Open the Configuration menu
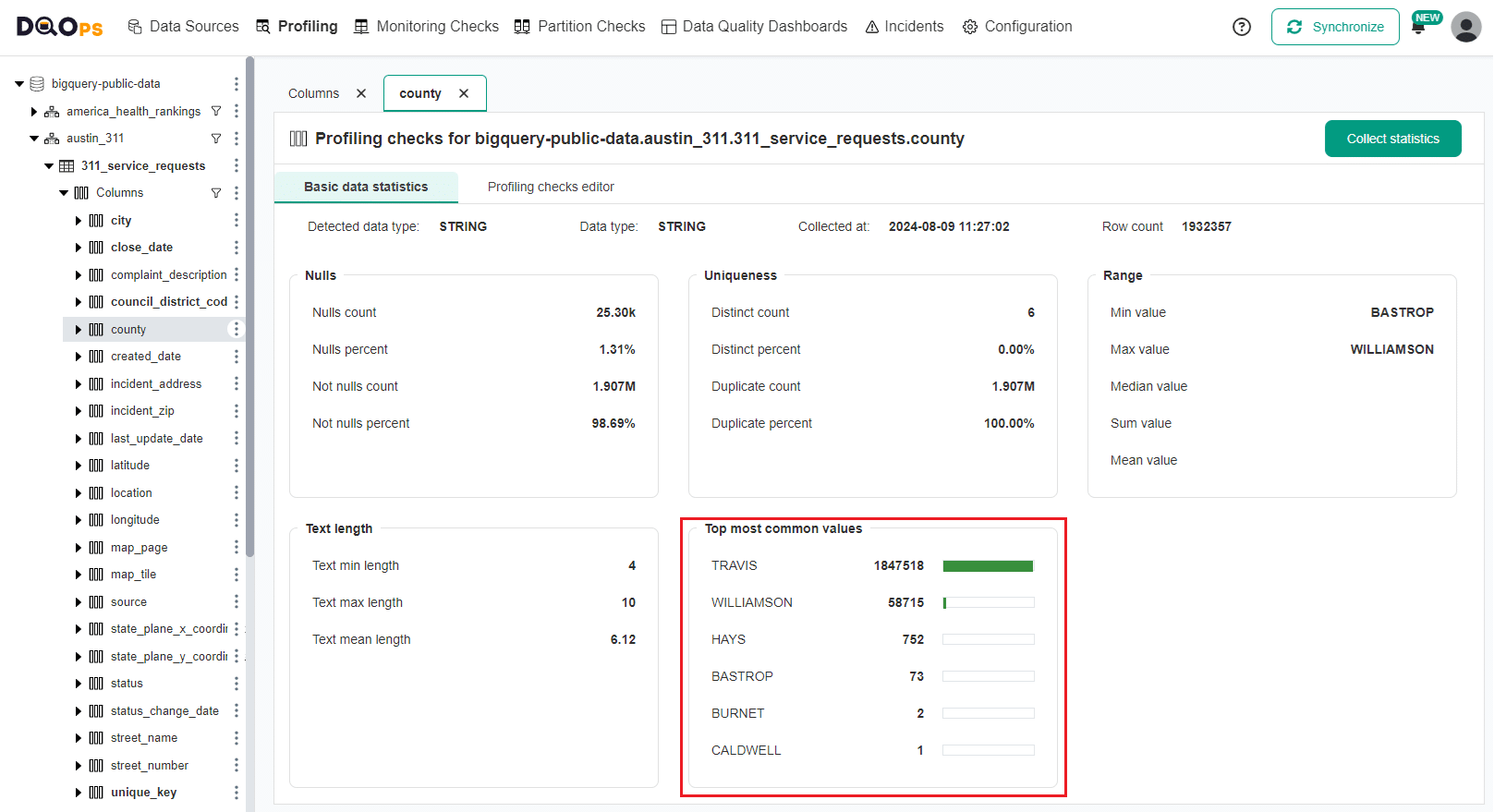The image size is (1494, 812). (x=1017, y=27)
